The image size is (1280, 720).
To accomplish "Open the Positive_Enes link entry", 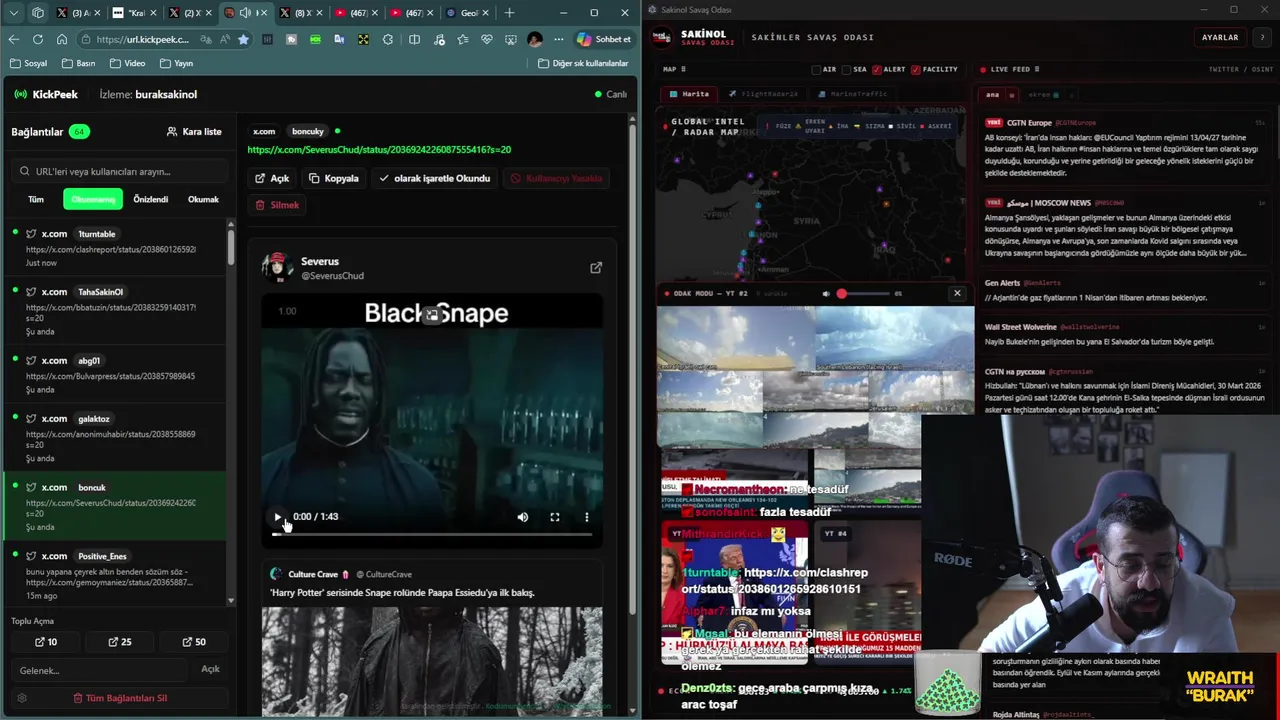I will (115, 575).
